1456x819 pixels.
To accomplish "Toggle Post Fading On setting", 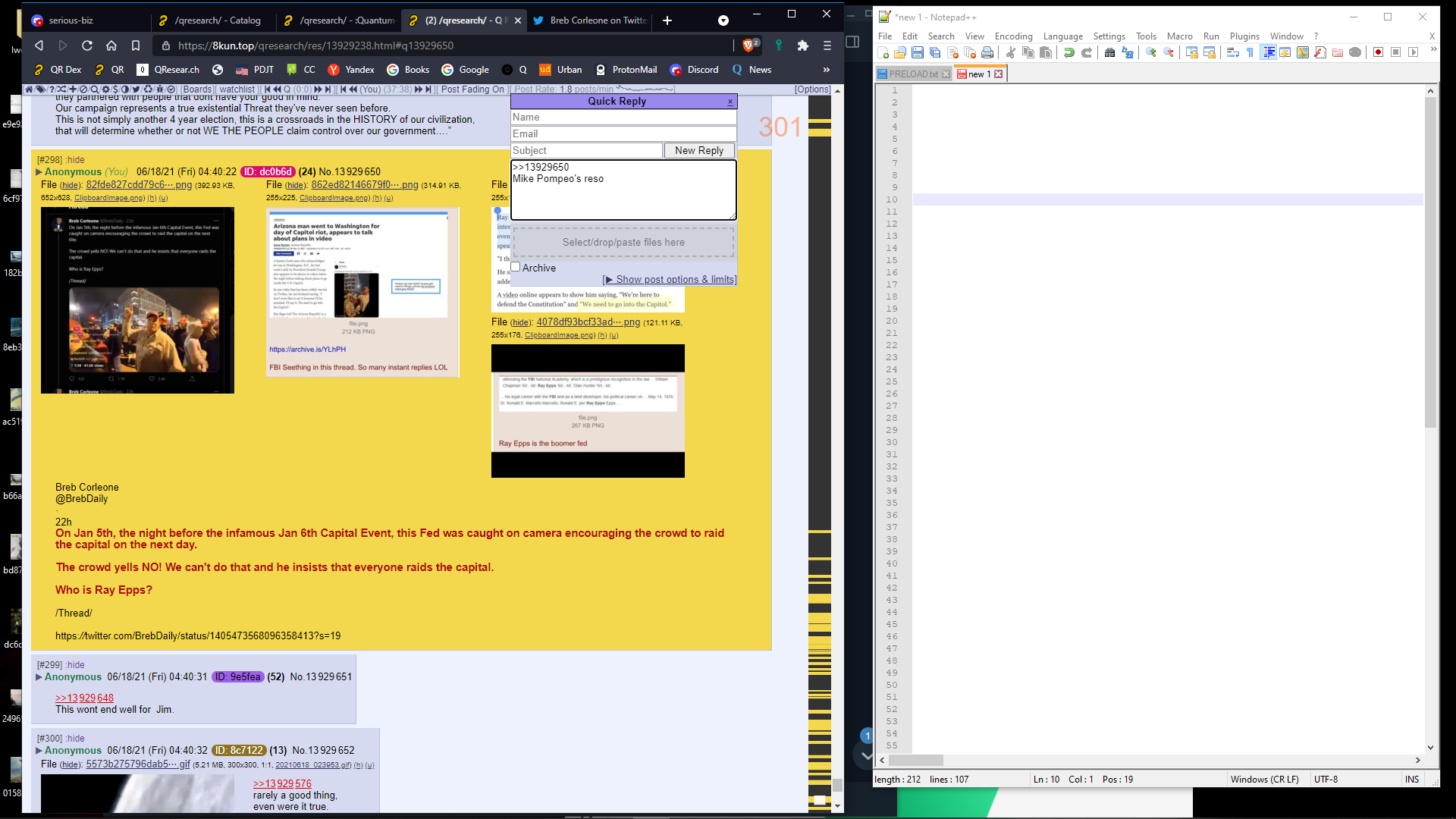I will (x=472, y=89).
